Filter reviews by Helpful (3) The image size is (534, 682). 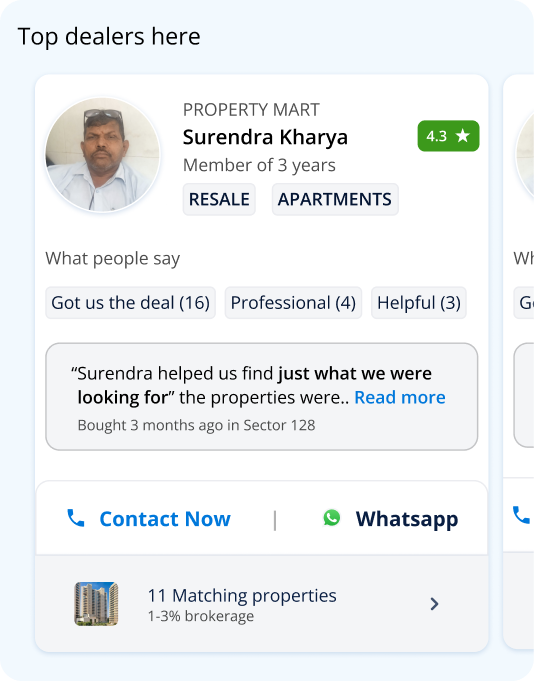pos(419,303)
